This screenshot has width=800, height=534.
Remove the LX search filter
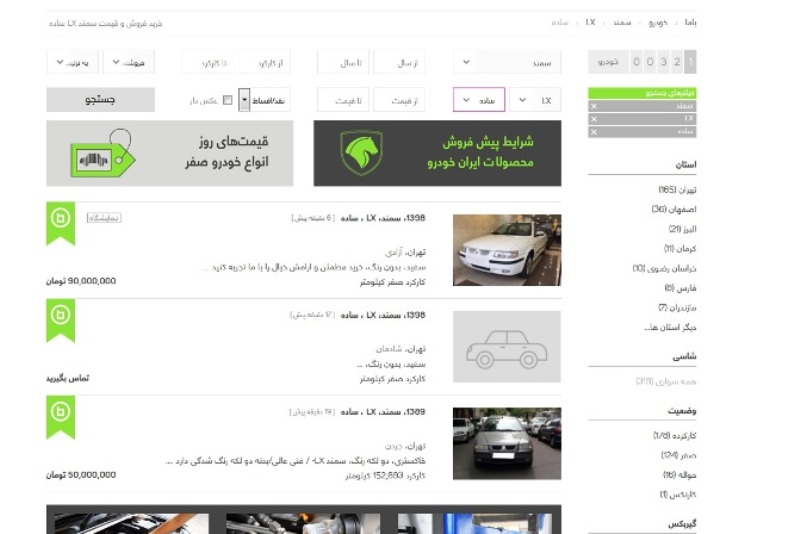(593, 119)
